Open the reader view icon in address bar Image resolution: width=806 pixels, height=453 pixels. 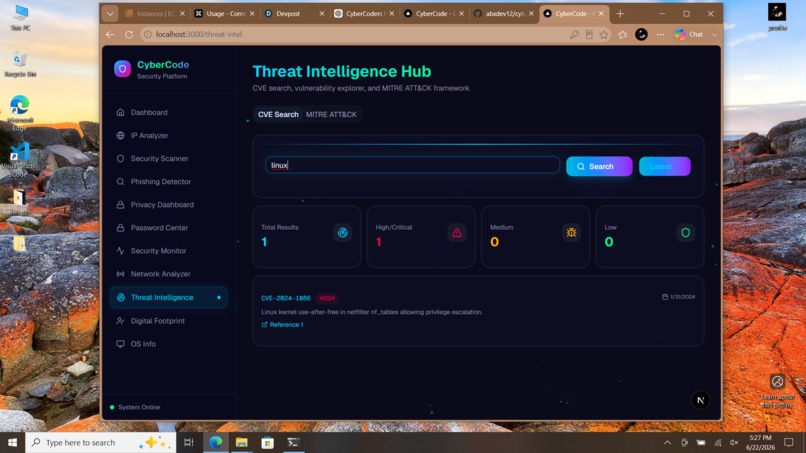pos(589,34)
